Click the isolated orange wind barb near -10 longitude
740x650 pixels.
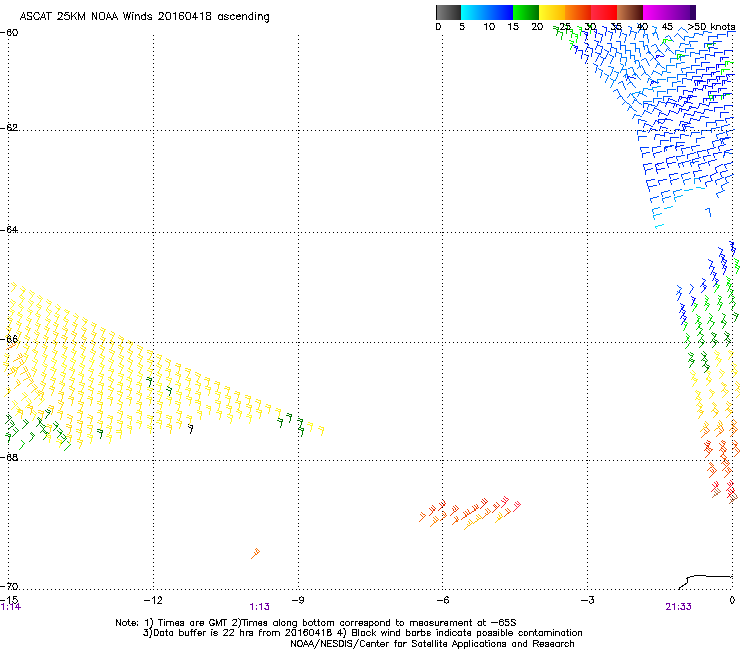pyautogui.click(x=255, y=553)
